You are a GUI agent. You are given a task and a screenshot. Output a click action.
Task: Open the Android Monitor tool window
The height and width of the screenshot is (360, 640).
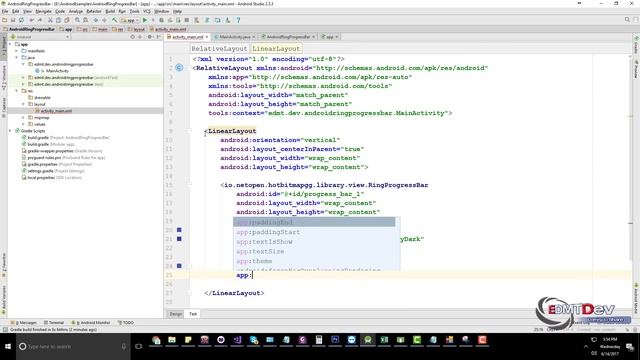pos(91,322)
